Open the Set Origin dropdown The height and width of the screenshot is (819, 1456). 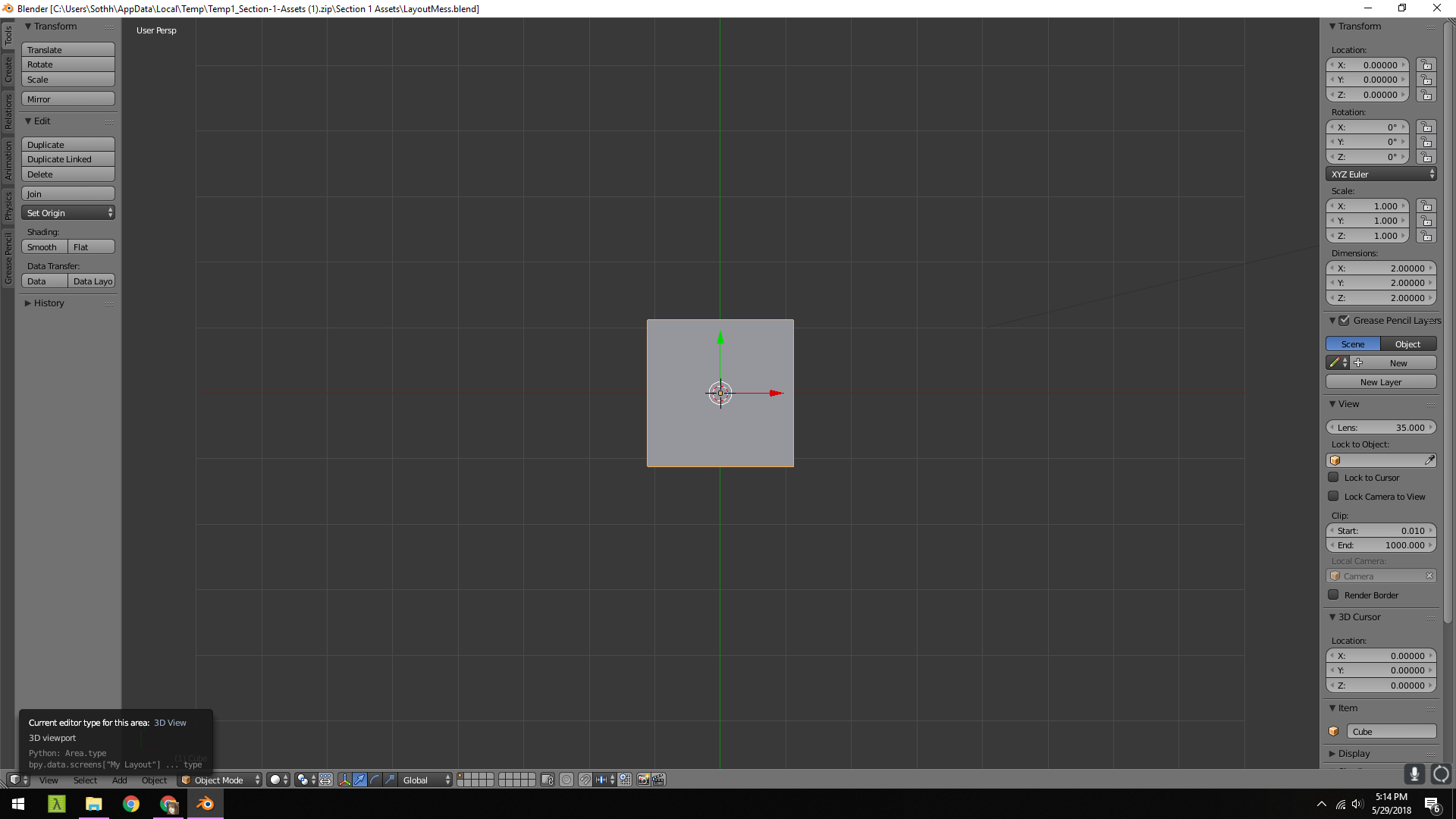(x=68, y=213)
